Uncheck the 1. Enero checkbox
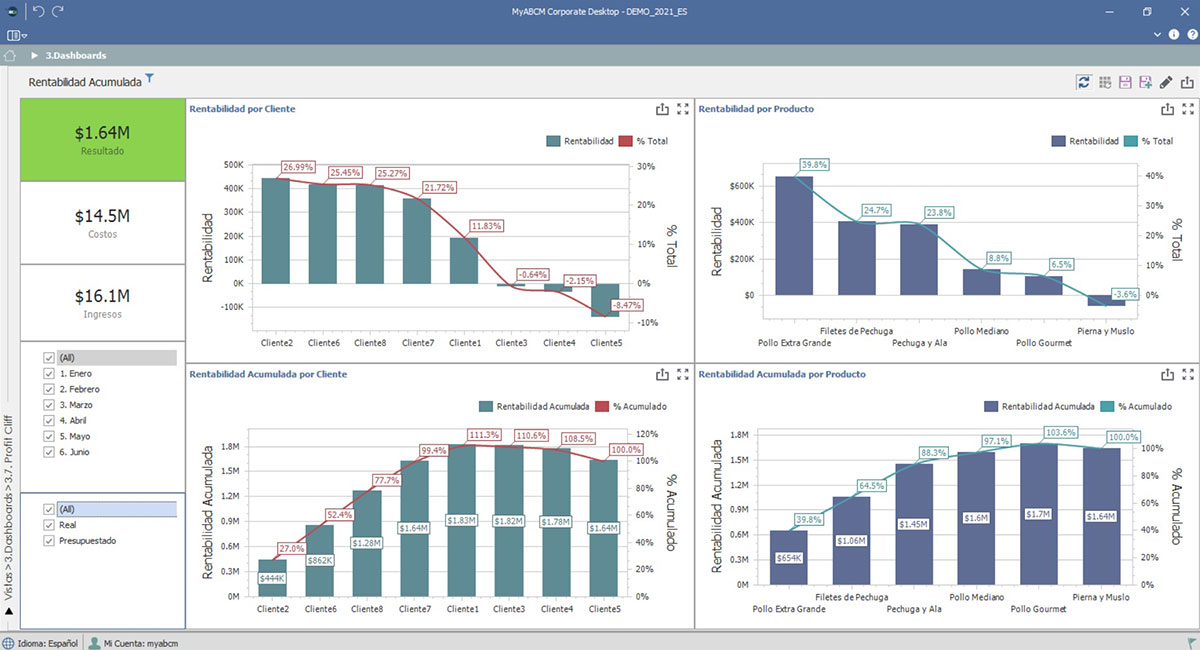 coord(49,373)
